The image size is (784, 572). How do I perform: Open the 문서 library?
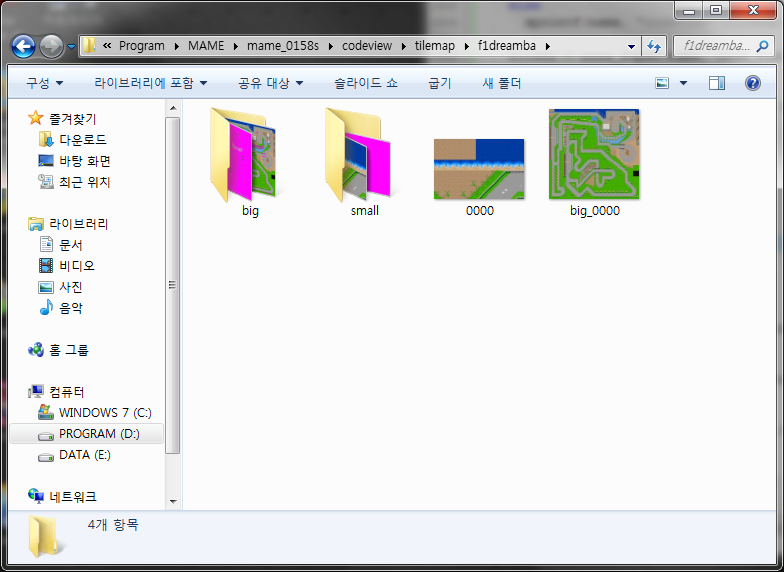pos(70,245)
